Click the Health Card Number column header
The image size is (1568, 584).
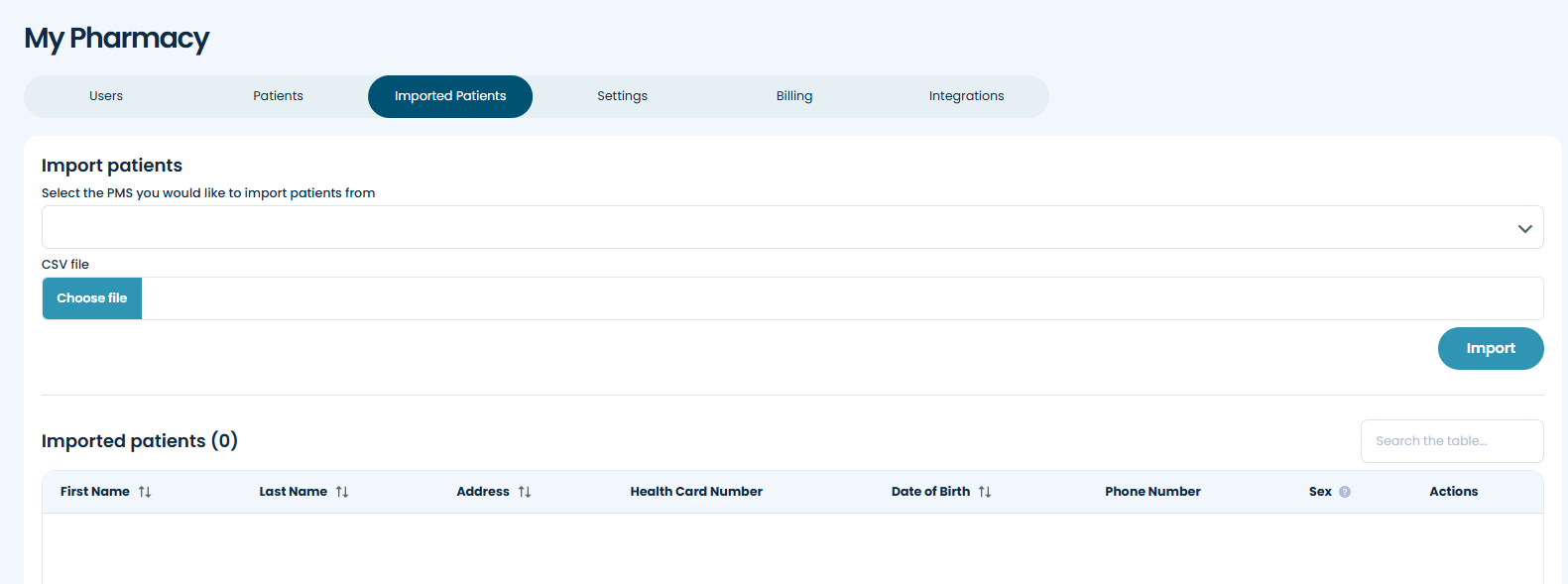696,492
